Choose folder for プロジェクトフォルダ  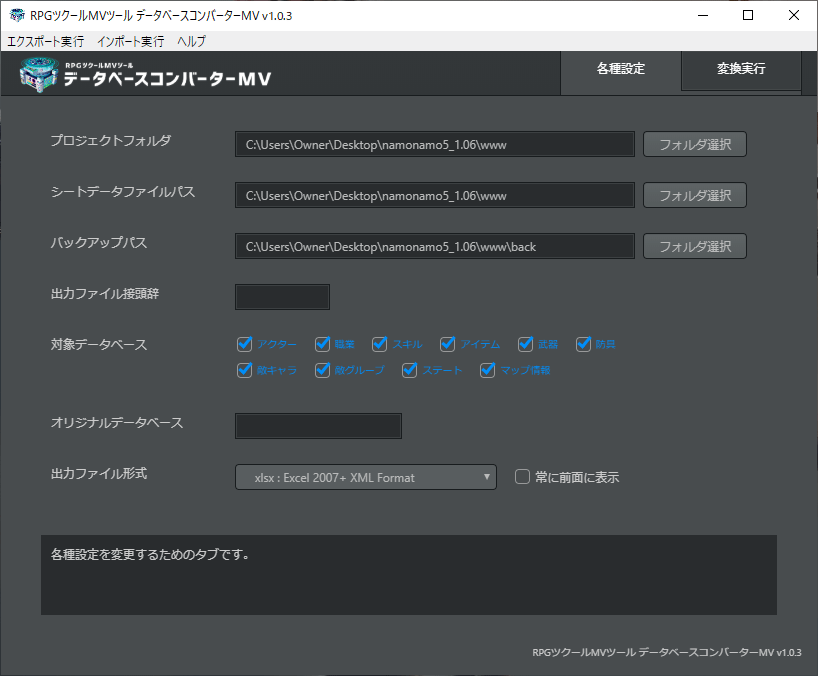click(695, 144)
